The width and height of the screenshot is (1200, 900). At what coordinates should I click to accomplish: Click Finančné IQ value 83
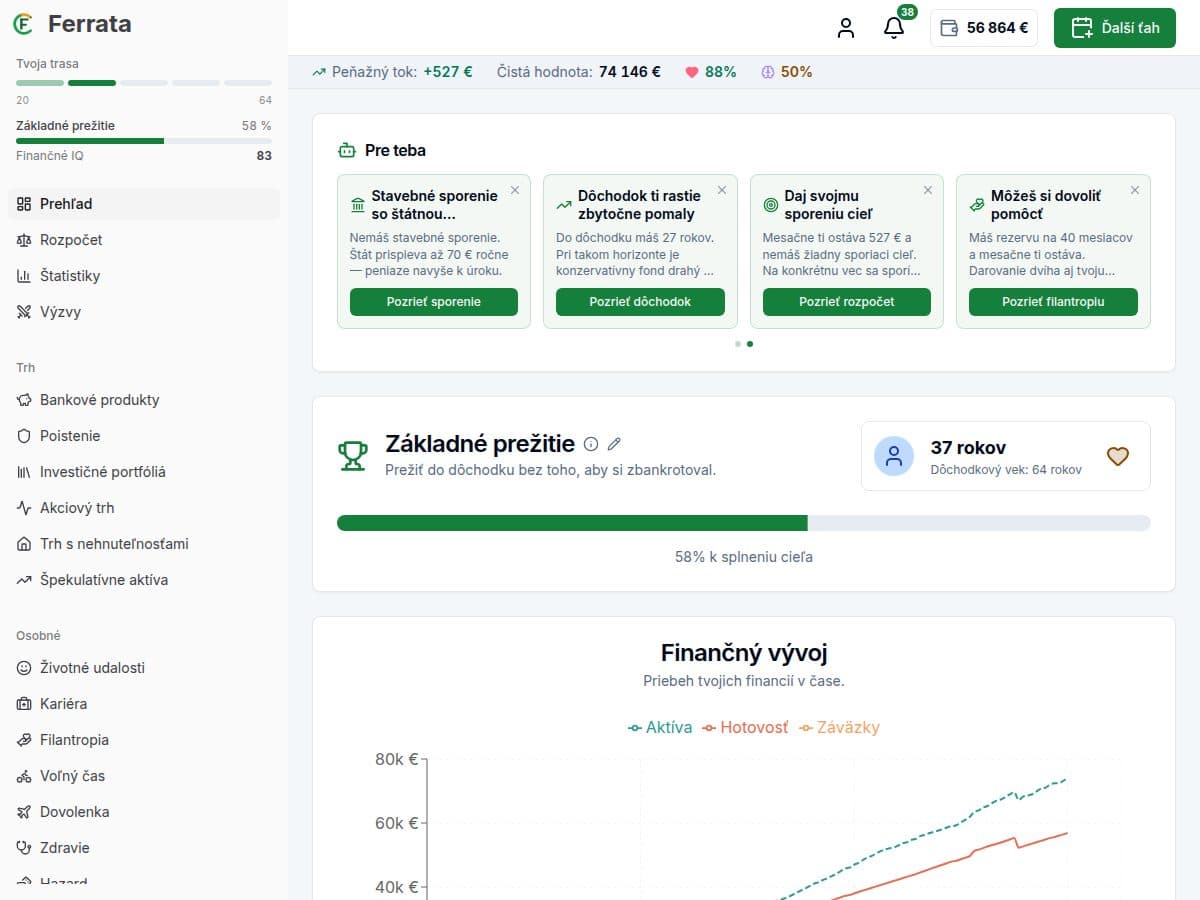pos(264,156)
